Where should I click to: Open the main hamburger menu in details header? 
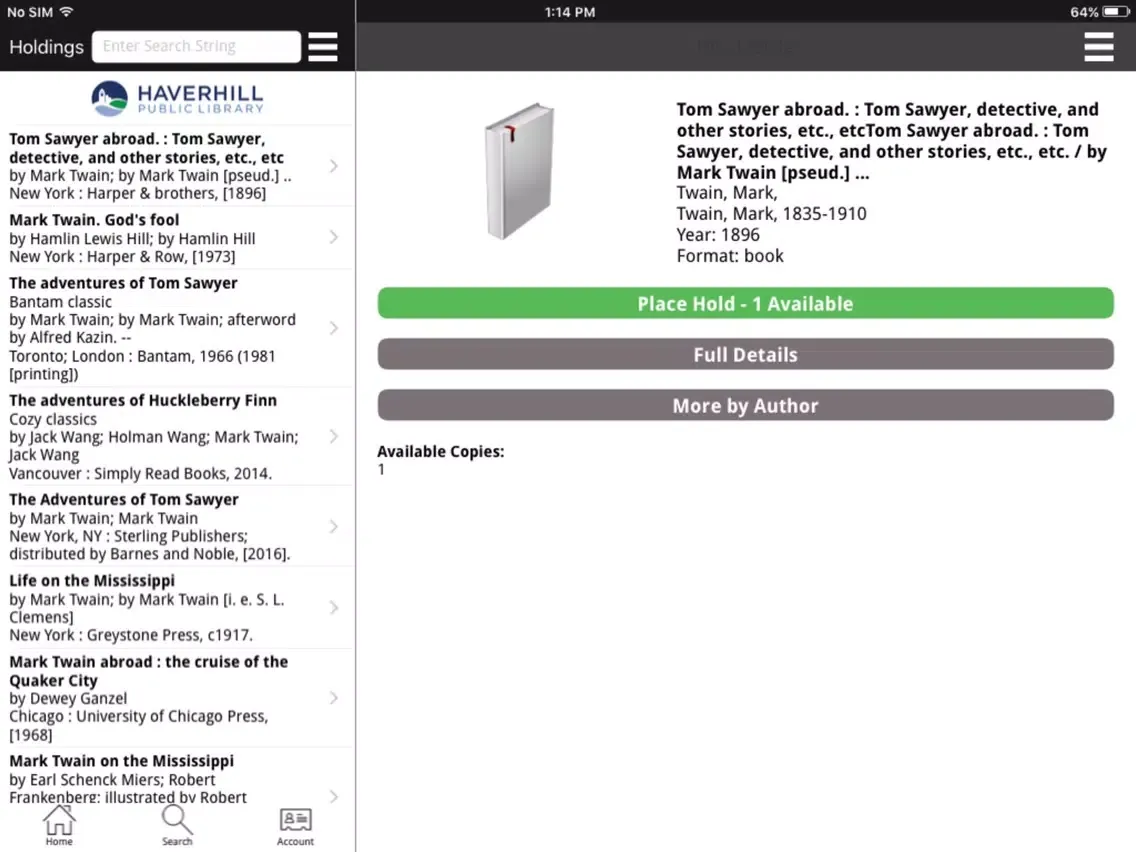pos(1098,47)
